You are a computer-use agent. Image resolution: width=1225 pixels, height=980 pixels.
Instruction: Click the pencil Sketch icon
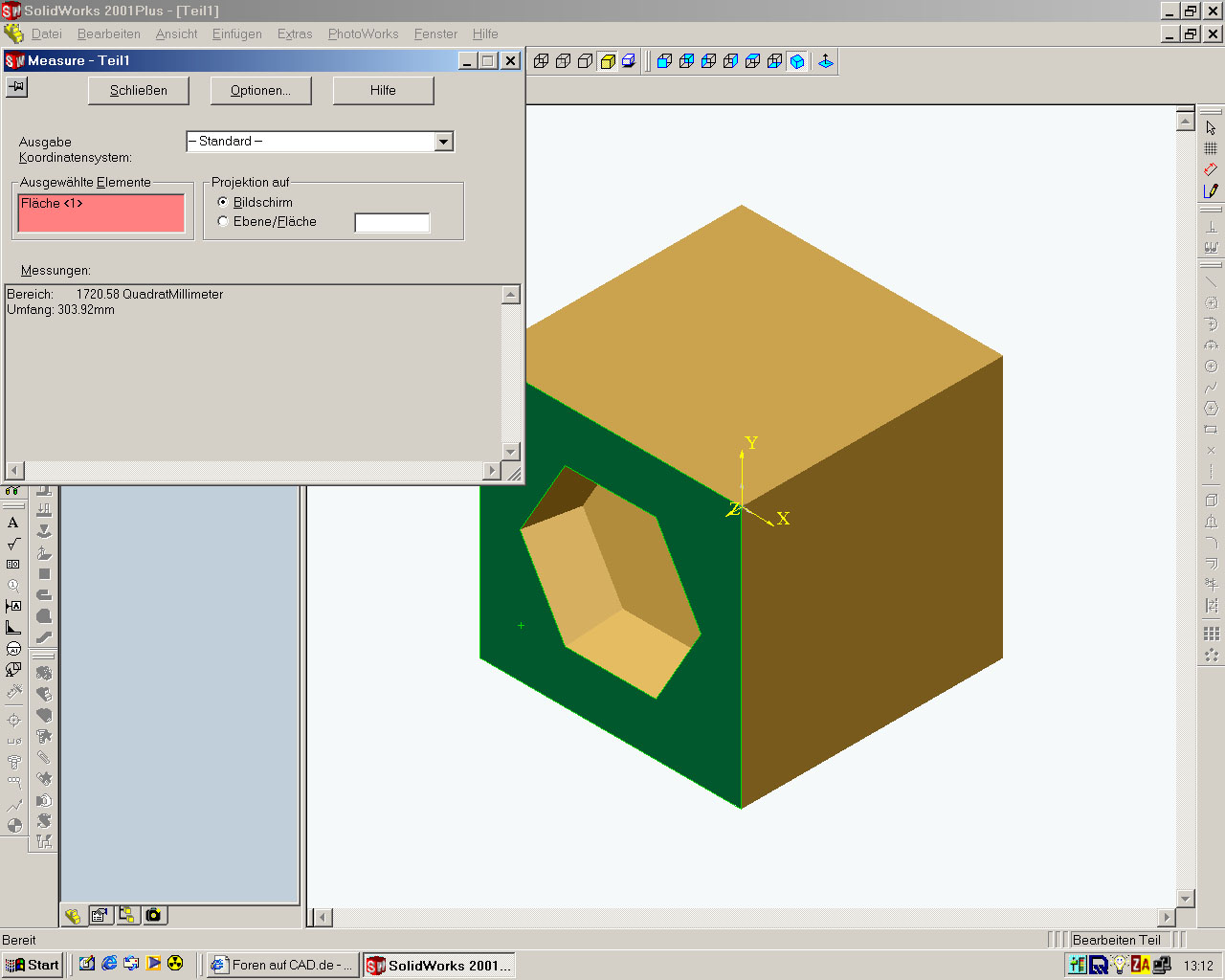pyautogui.click(x=1211, y=190)
